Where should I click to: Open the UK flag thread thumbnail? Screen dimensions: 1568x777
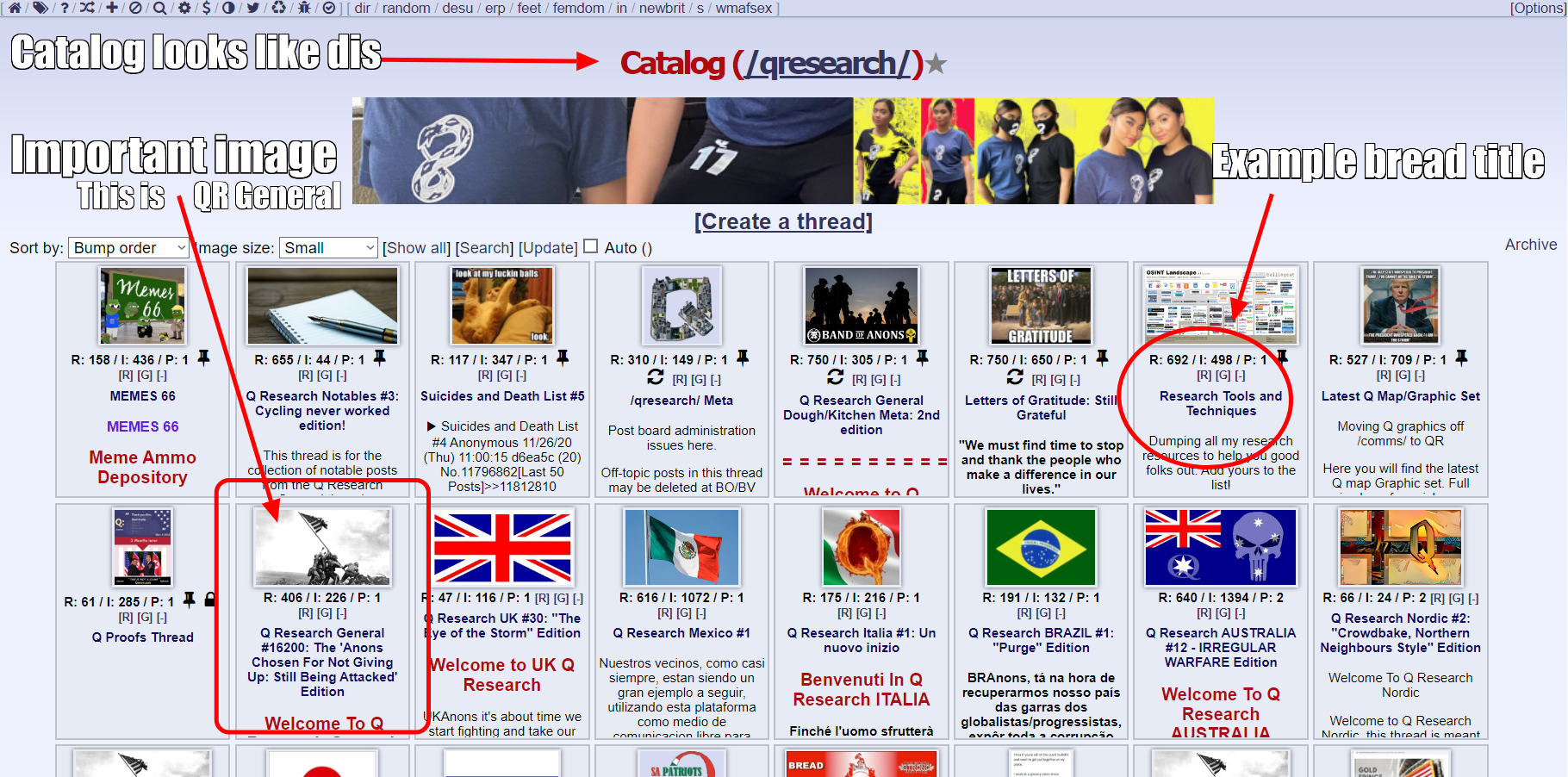(x=502, y=548)
